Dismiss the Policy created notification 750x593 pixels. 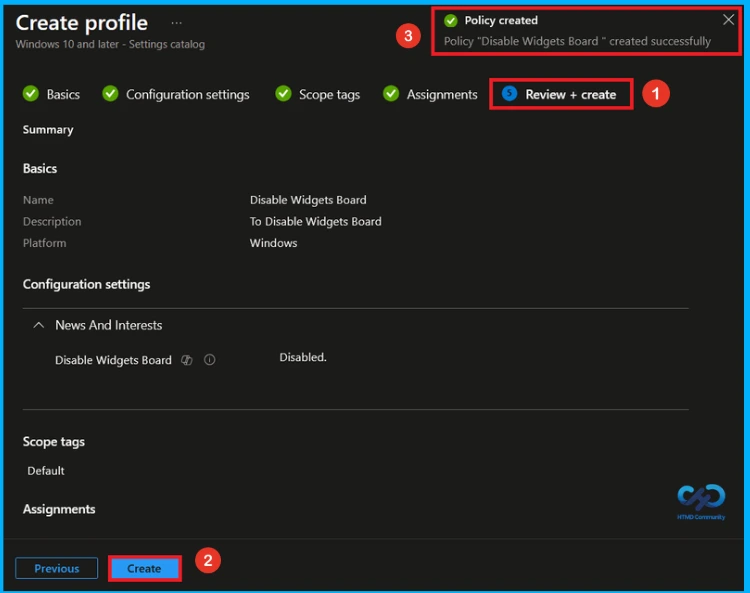[728, 20]
